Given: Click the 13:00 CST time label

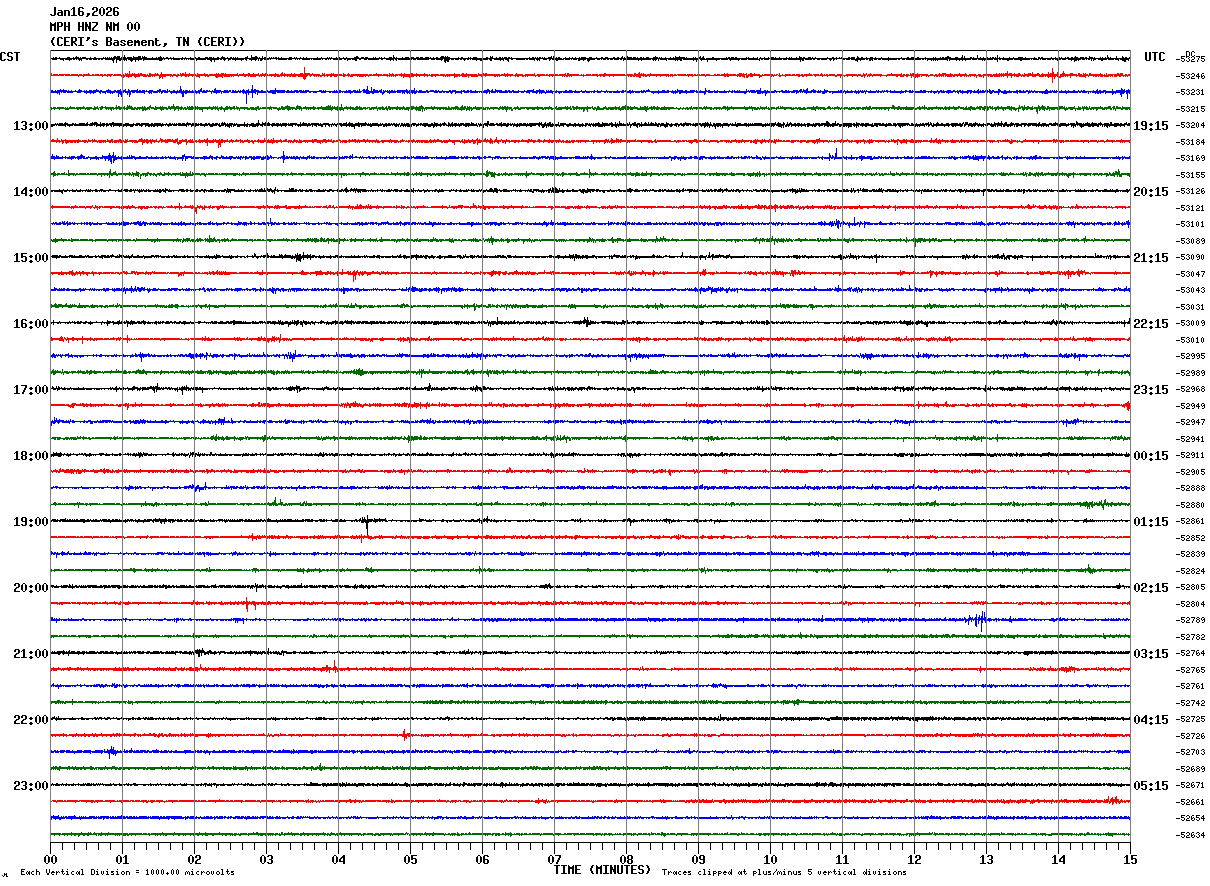Looking at the screenshot, I should click(x=30, y=126).
